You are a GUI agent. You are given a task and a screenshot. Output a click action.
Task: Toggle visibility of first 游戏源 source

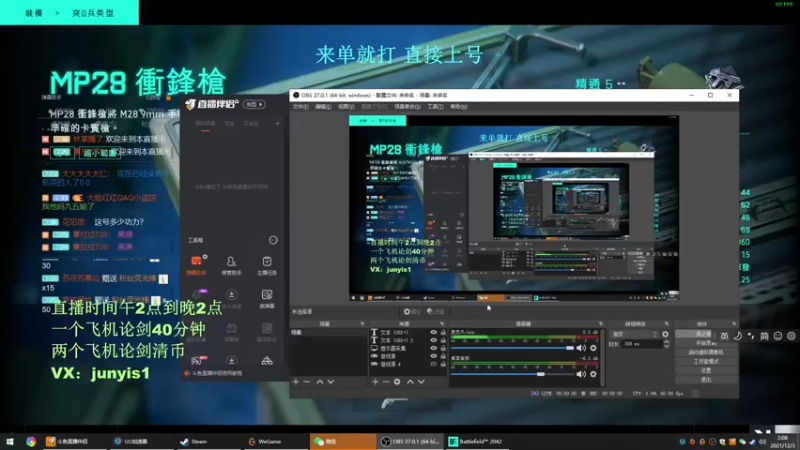[434, 356]
